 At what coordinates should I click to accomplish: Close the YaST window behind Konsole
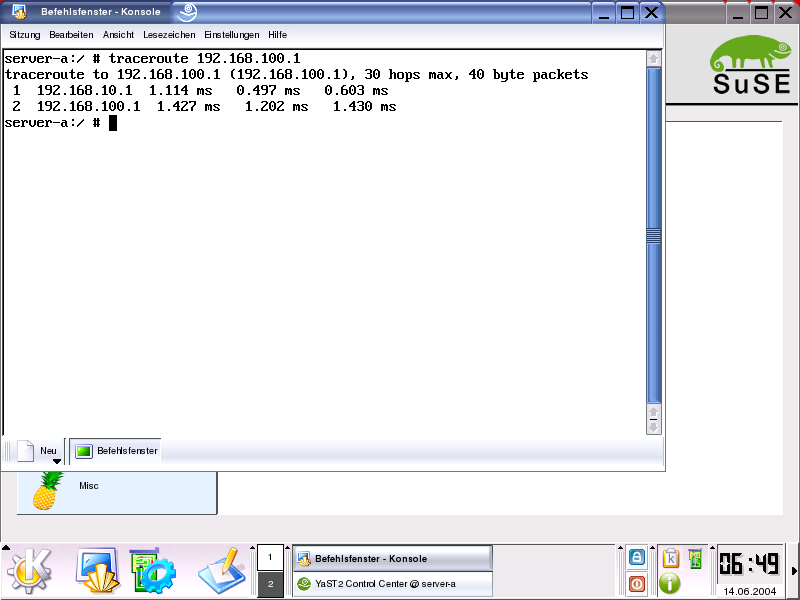[786, 12]
